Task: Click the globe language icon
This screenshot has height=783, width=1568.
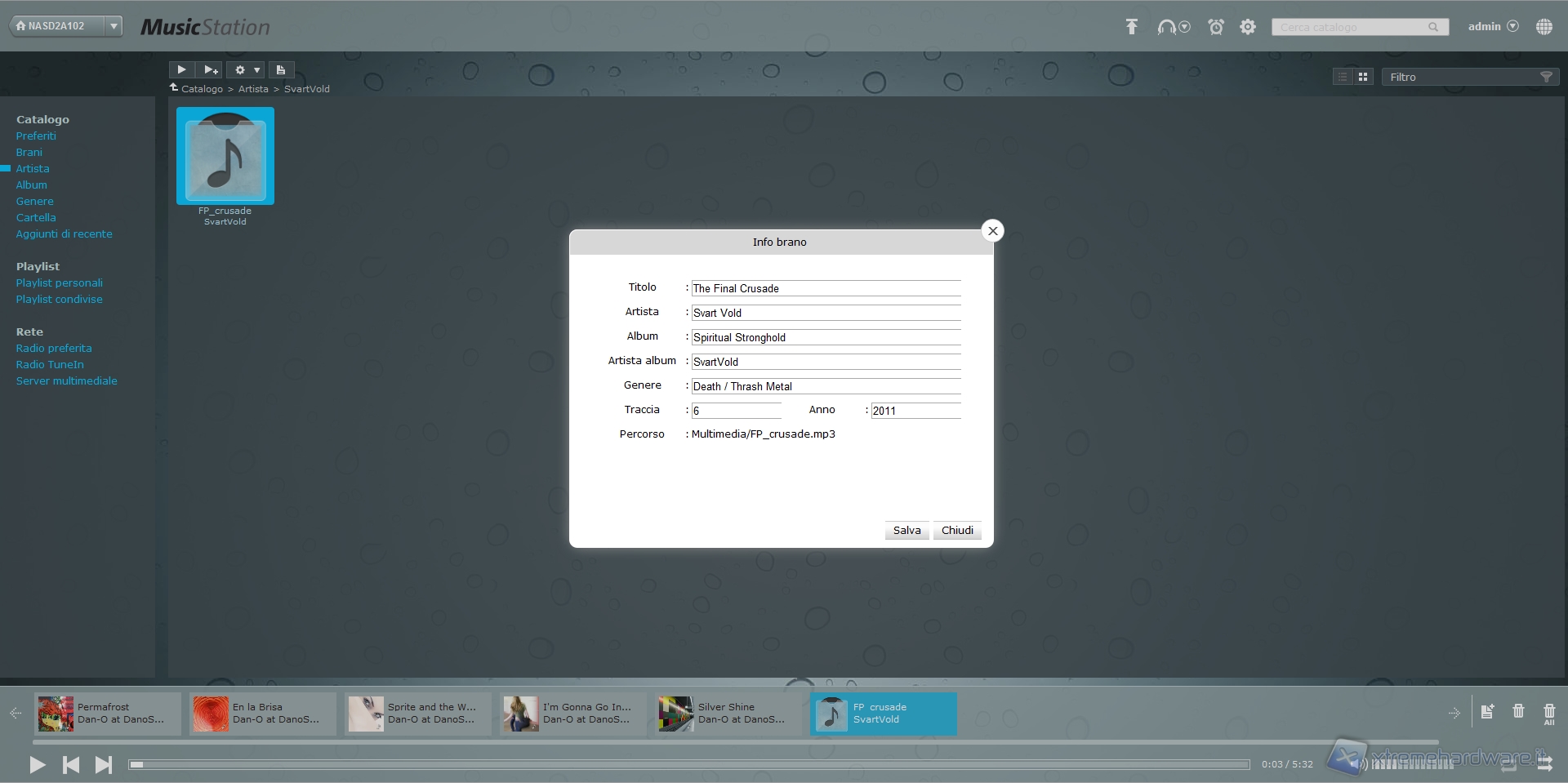Action: tap(1543, 27)
